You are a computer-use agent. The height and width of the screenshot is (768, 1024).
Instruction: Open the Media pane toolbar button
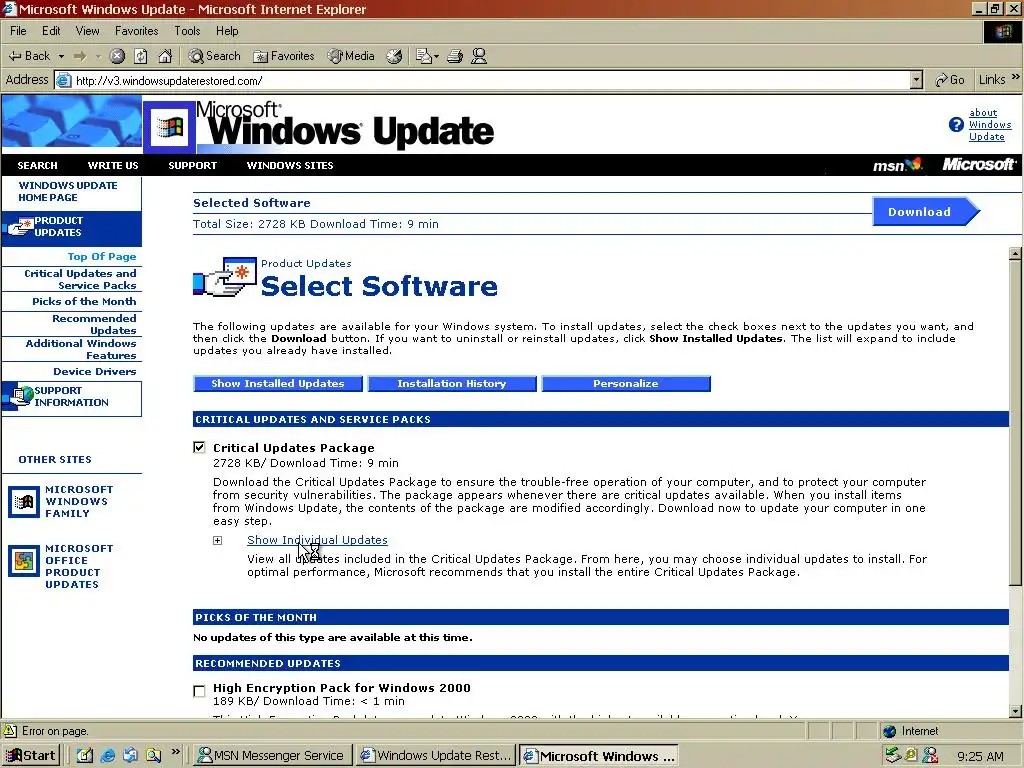click(x=351, y=56)
